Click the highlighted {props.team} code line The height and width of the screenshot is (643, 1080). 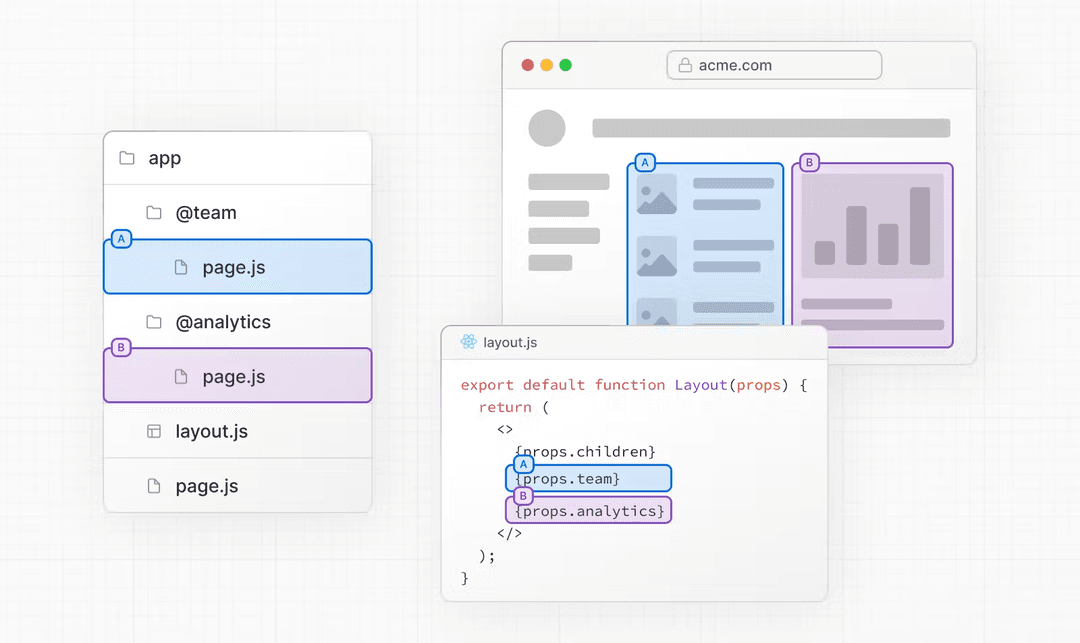coord(589,478)
